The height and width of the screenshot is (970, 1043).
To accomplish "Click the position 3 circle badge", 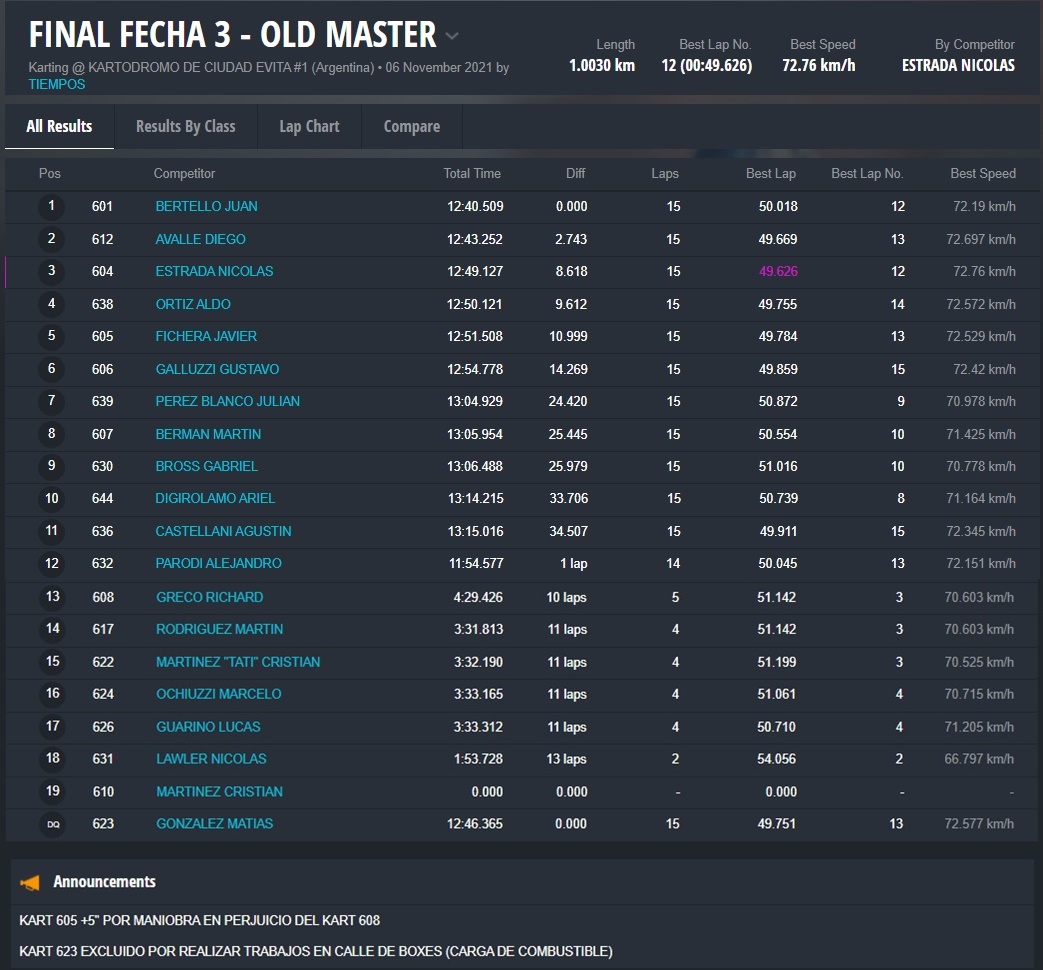I will [x=51, y=272].
